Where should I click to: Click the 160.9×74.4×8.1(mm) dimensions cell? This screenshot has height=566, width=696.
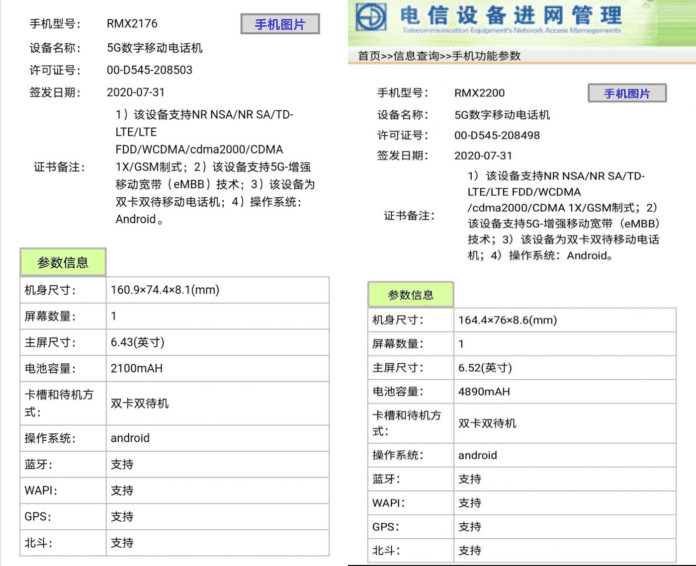click(x=164, y=291)
